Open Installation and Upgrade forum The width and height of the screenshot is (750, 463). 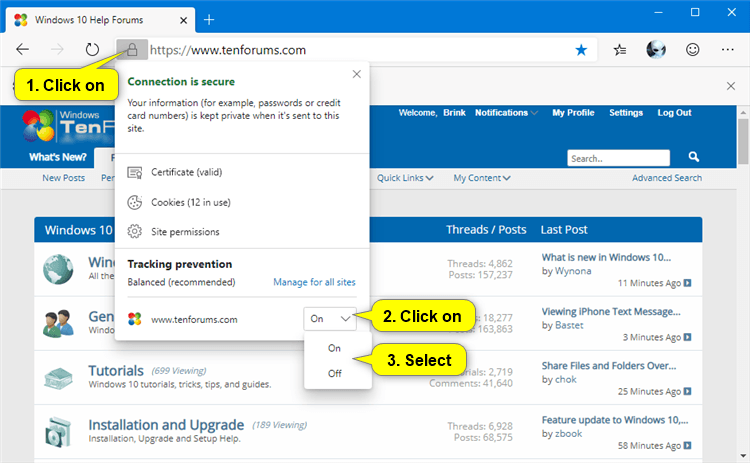166,425
